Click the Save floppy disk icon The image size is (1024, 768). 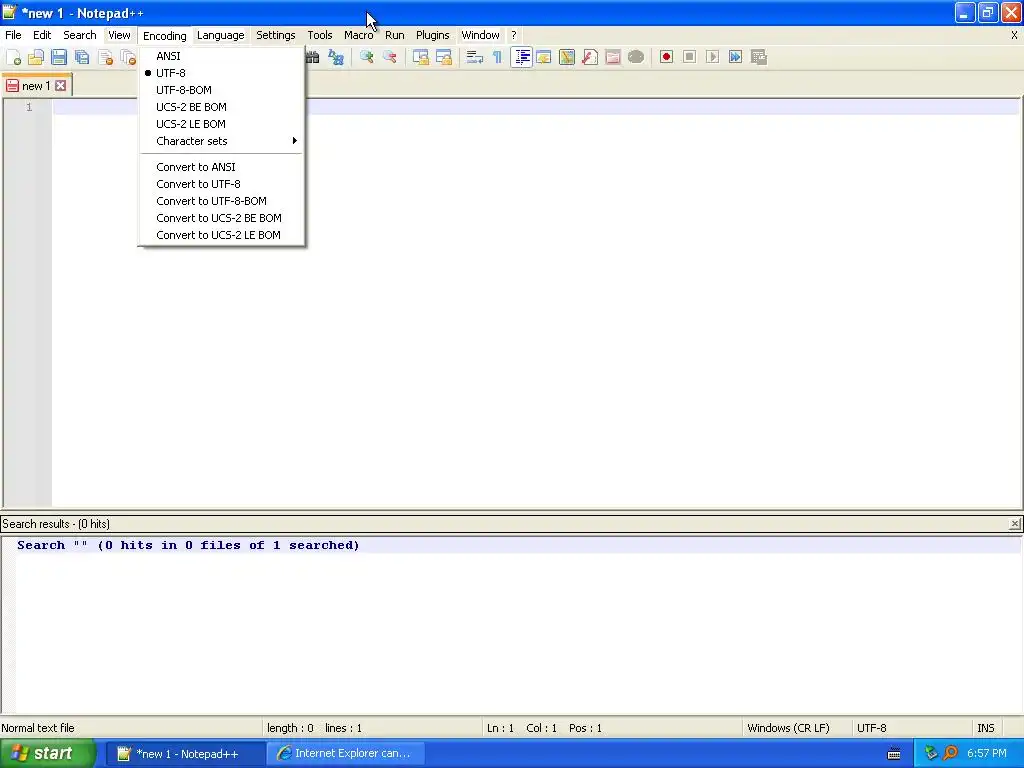(x=59, y=57)
